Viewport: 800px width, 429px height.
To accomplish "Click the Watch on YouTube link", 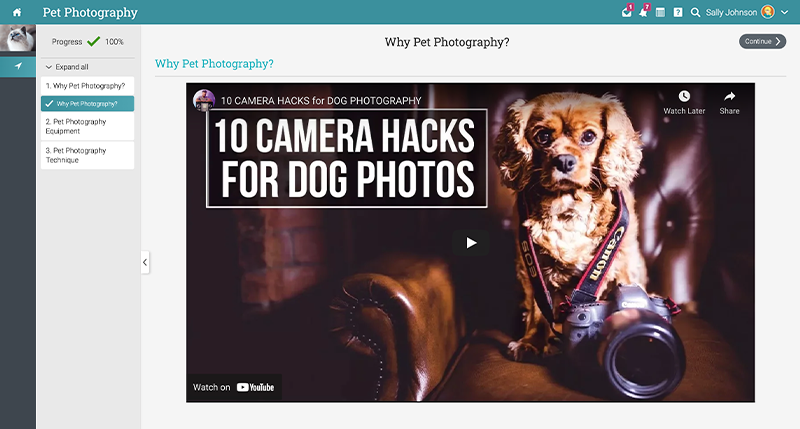I will (x=233, y=387).
